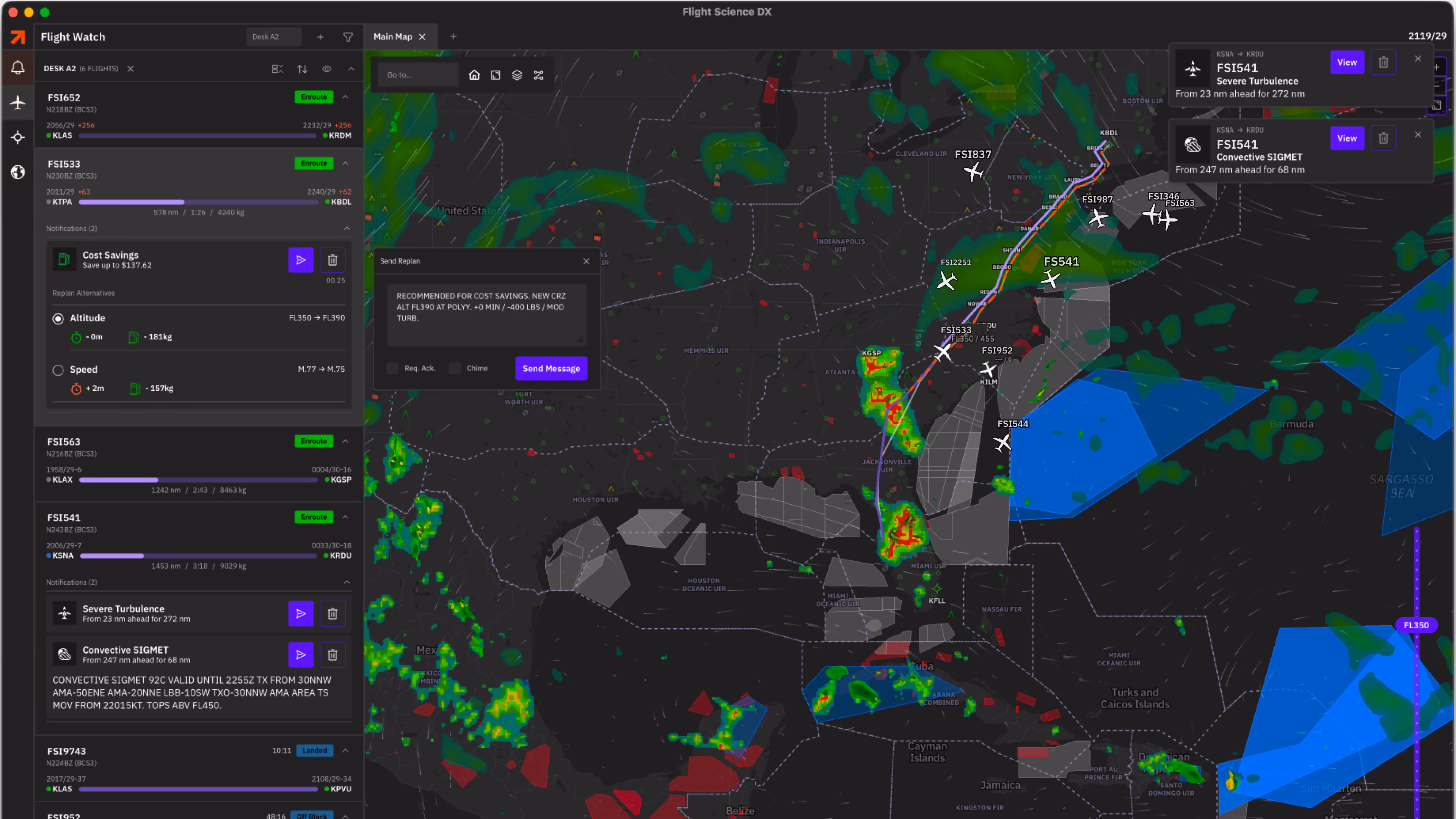The image size is (1456, 819).
Task: Select FSI837 aircraft on the map
Action: (x=973, y=172)
